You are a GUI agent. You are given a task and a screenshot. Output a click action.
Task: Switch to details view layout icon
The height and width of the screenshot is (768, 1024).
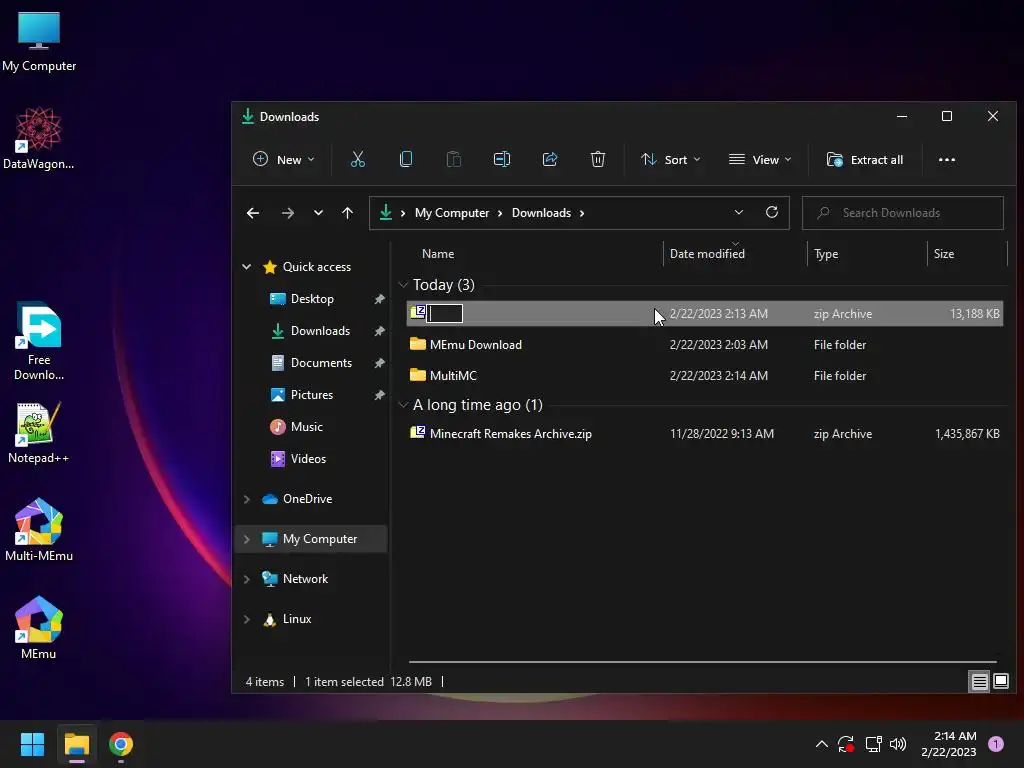pyautogui.click(x=980, y=682)
